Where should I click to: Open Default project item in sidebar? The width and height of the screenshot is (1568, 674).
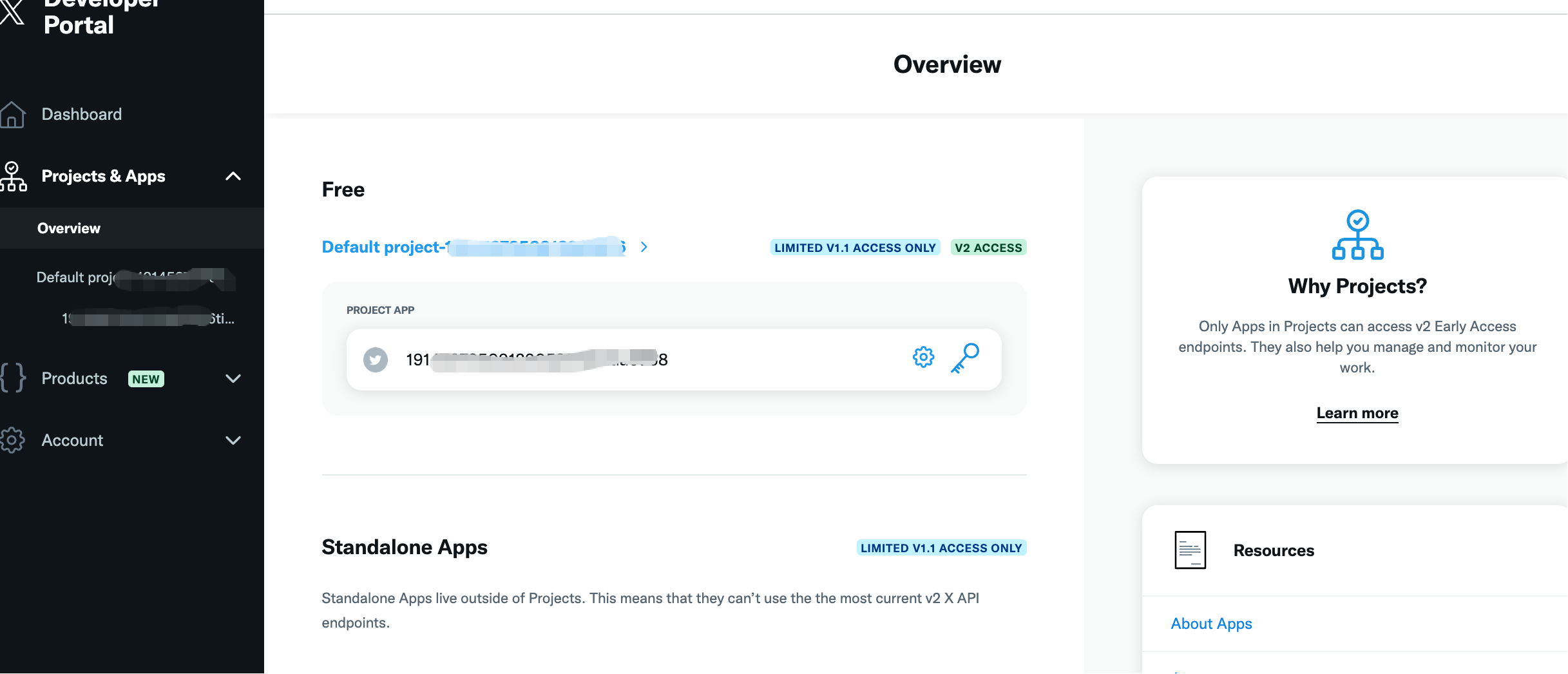(x=136, y=278)
